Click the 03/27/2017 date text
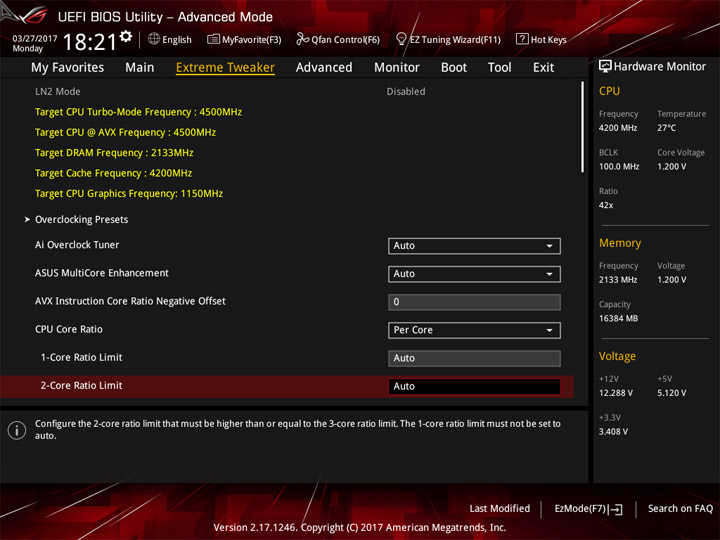Viewport: 720px width, 540px height. (x=35, y=39)
